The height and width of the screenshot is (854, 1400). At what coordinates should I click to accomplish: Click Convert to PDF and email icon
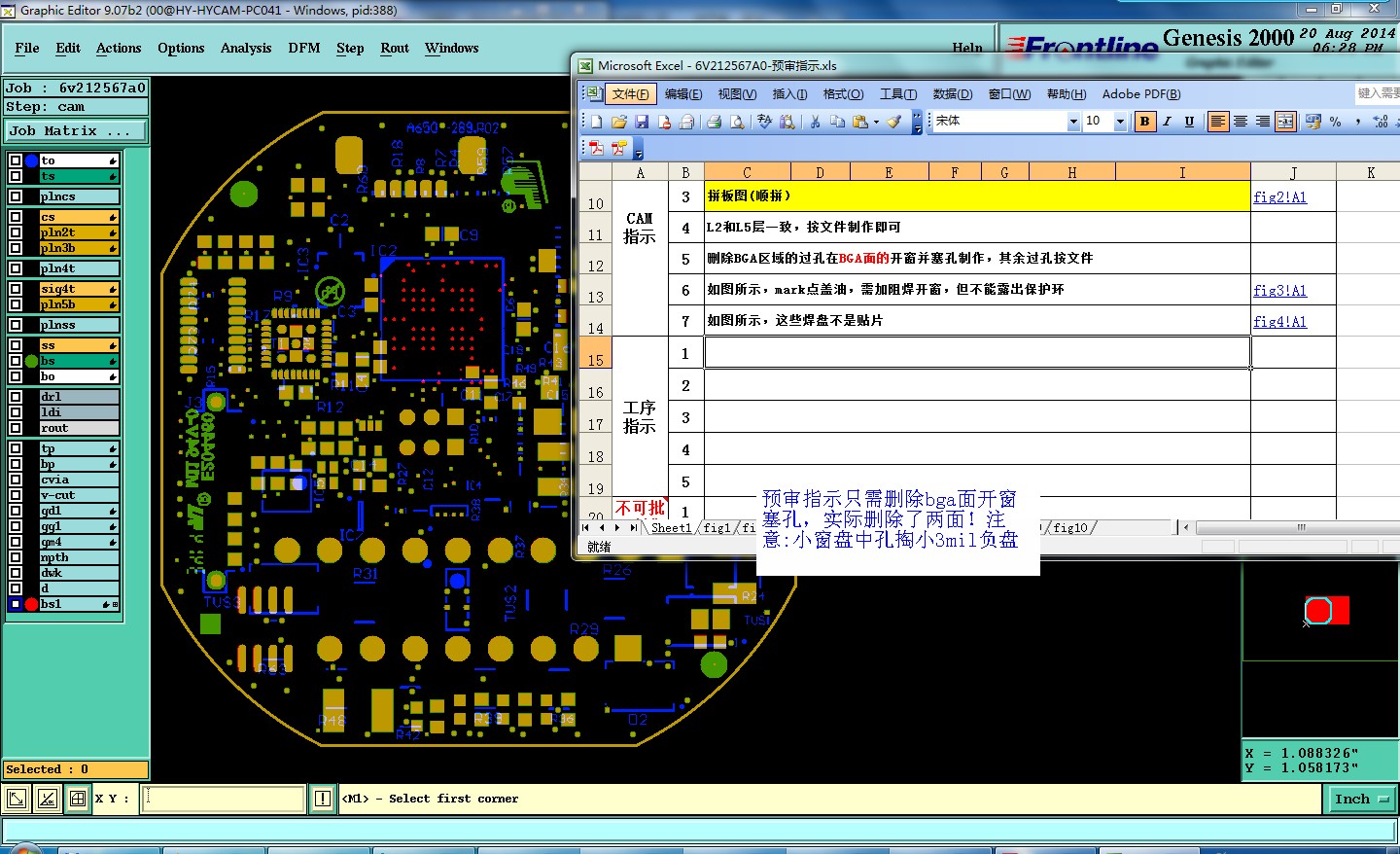(619, 148)
